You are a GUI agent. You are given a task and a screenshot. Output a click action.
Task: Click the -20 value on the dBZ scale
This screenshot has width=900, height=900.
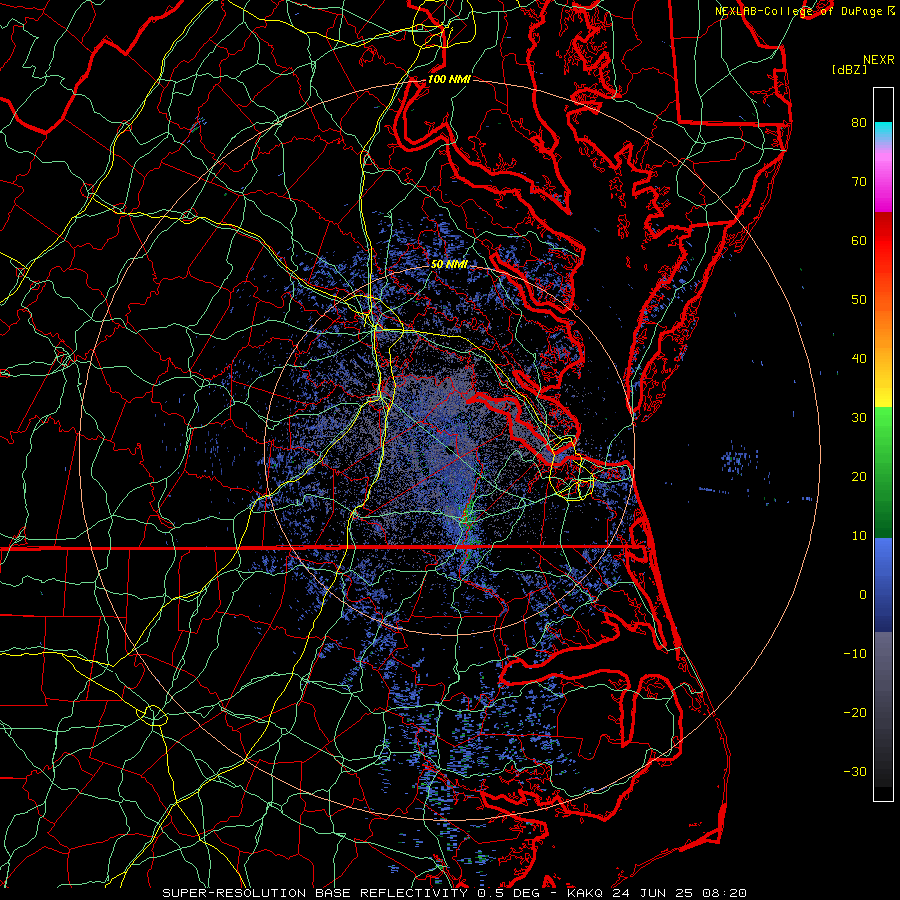pos(855,712)
